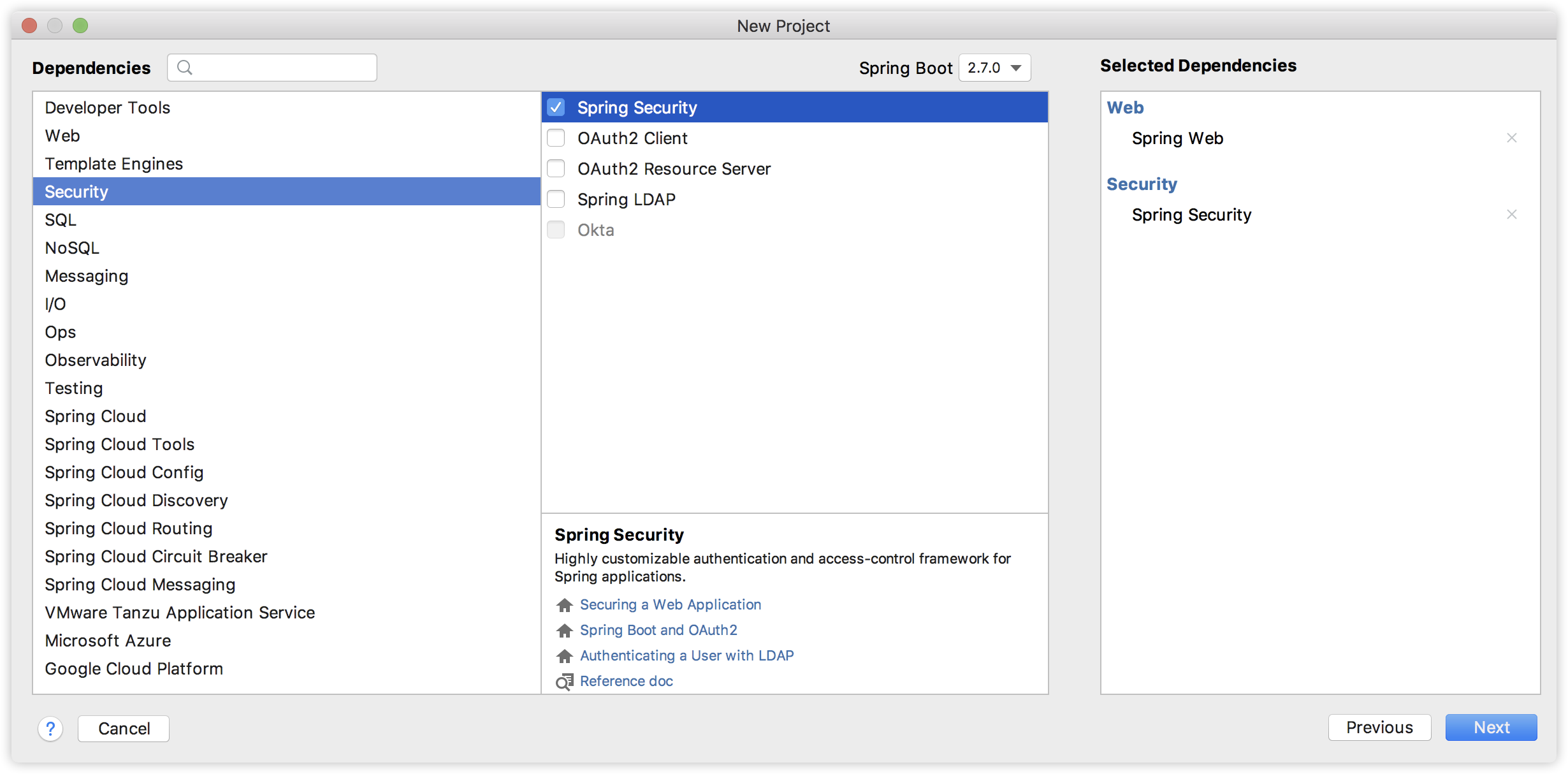Uncheck the Spring Security checkbox
Image resolution: width=1568 pixels, height=774 pixels.
tap(556, 107)
